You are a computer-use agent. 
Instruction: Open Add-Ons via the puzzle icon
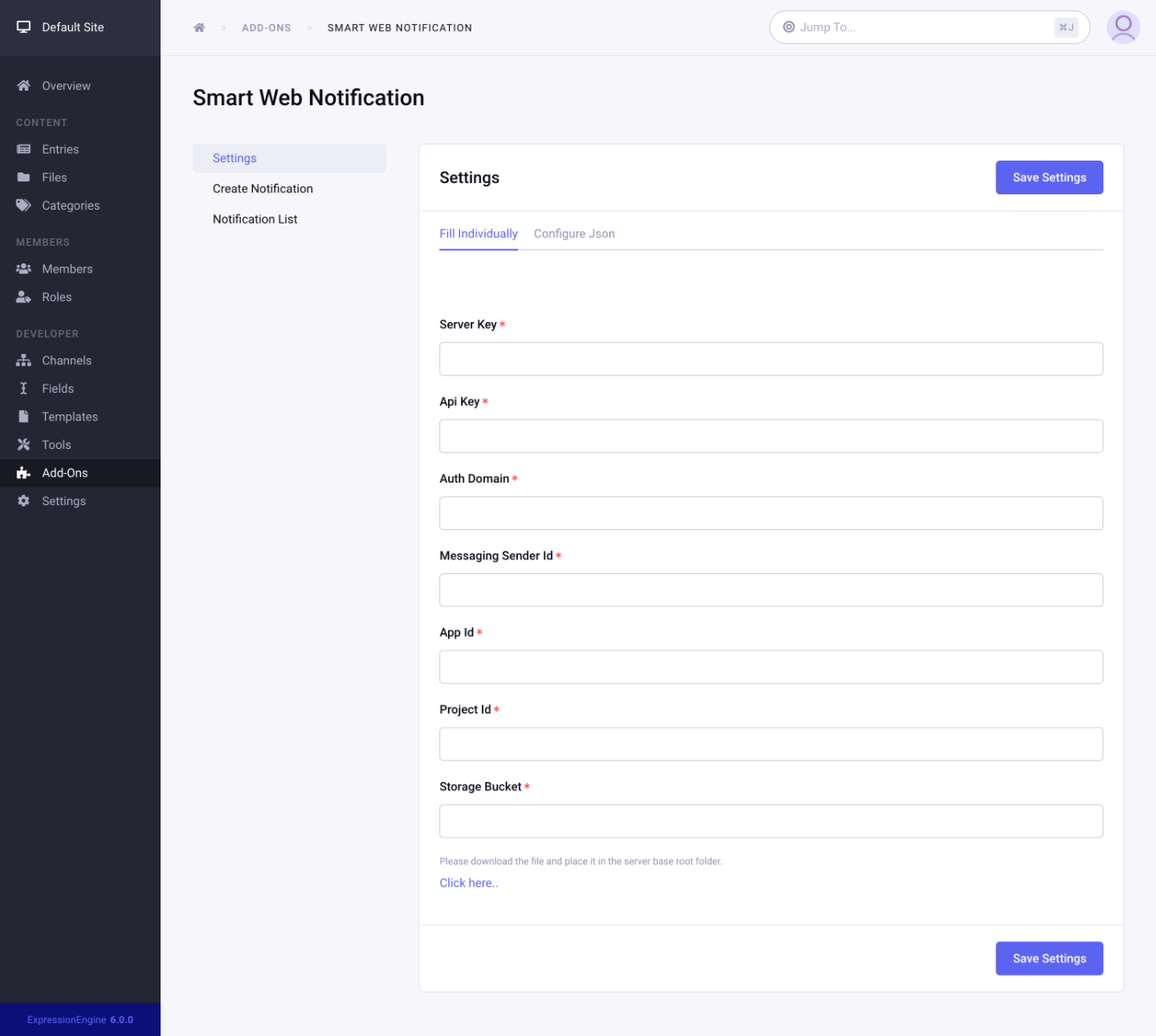24,472
